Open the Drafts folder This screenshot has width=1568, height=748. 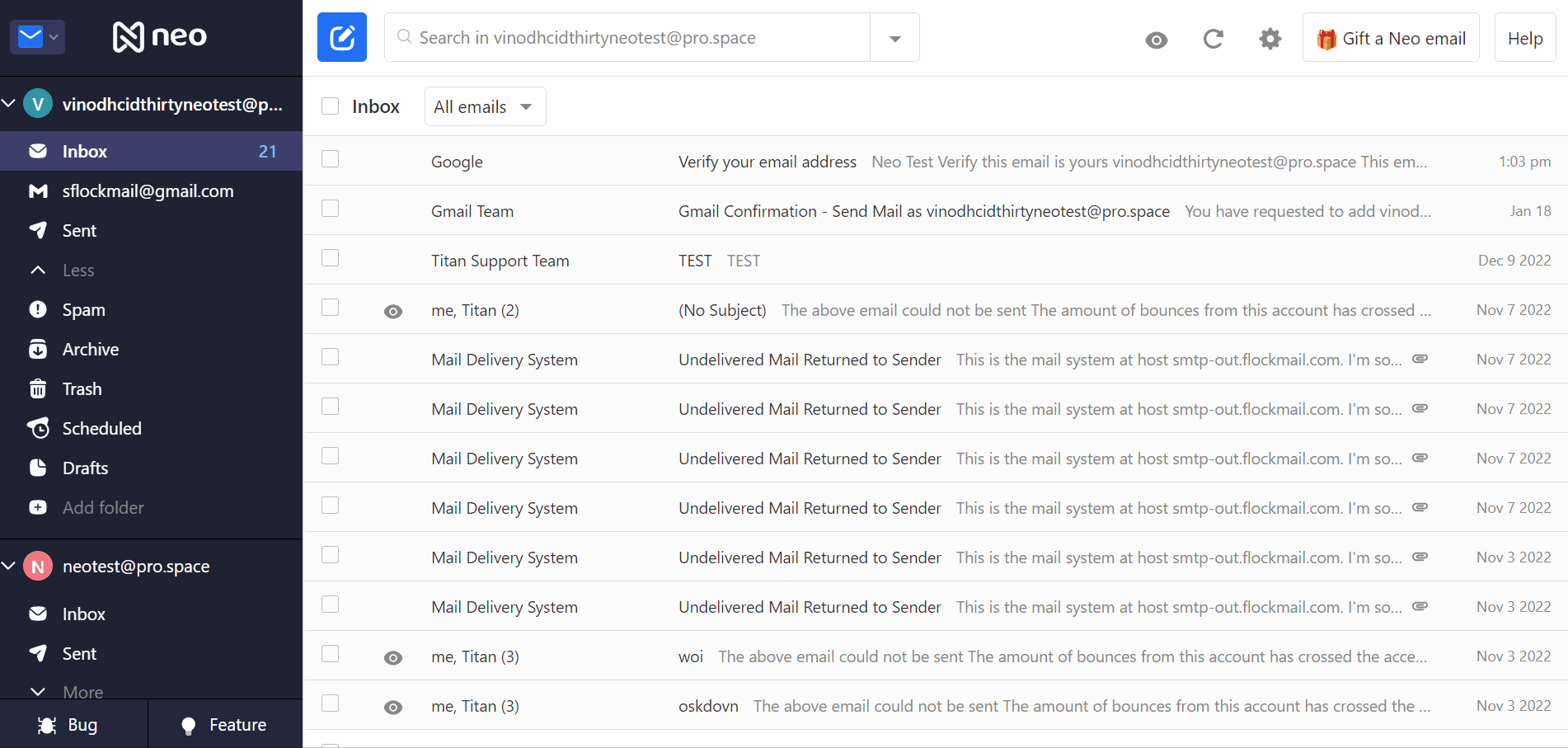[x=152, y=468]
